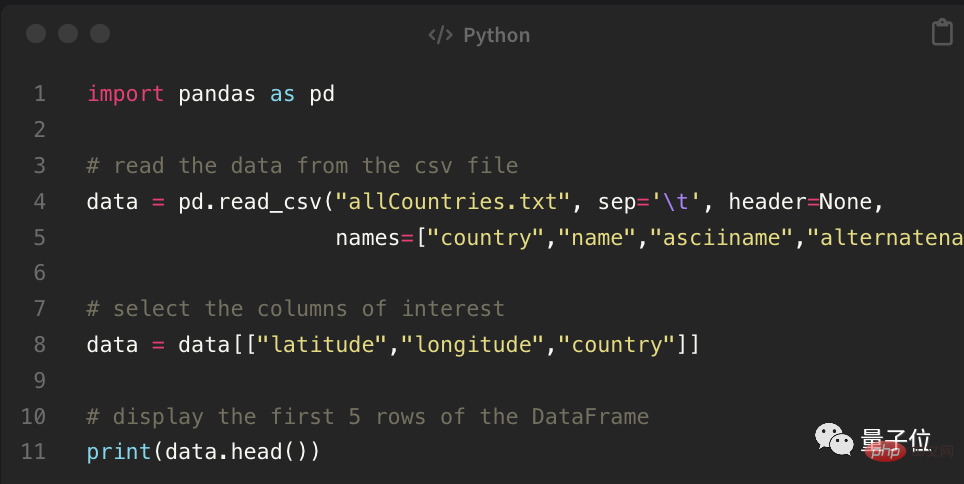Click the "latitude" string on line 8
Image resolution: width=964 pixels, height=484 pixels.
(323, 344)
